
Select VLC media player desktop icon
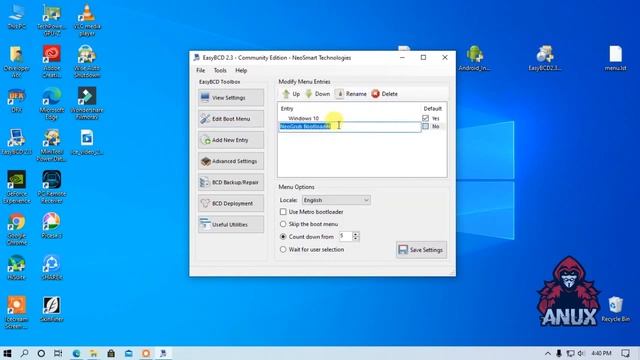[x=87, y=19]
